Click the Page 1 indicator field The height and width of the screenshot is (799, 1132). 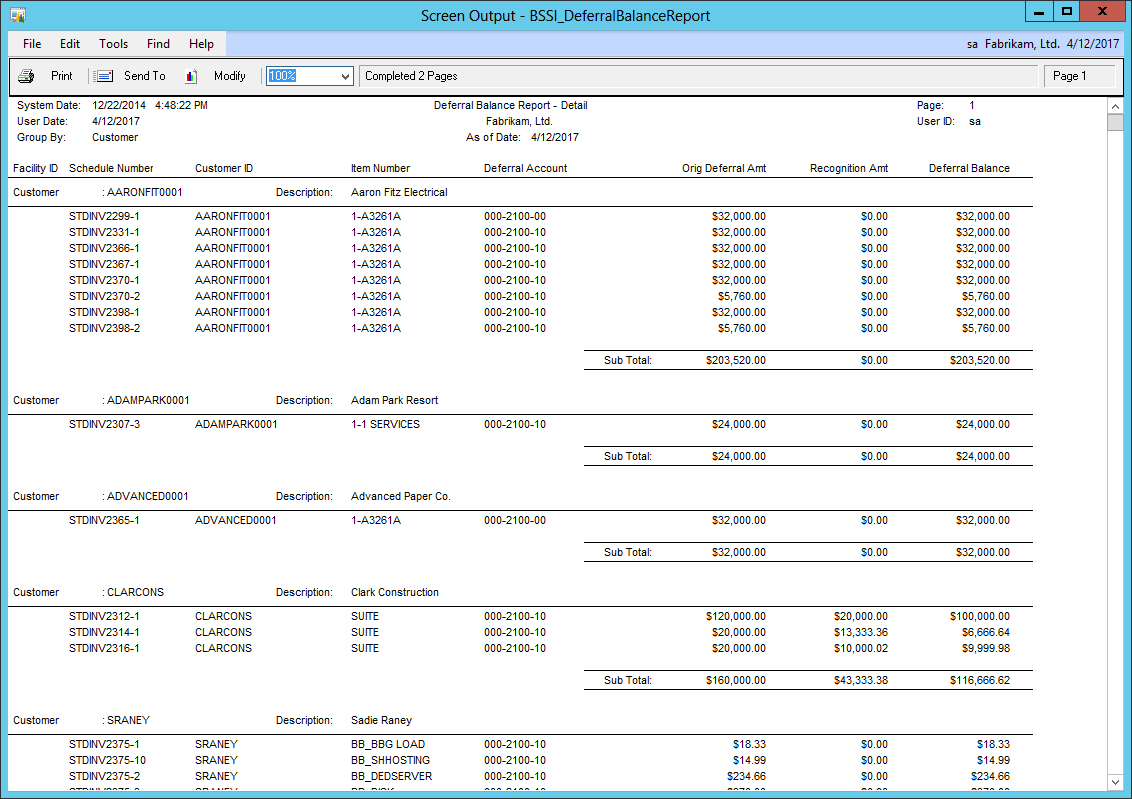tap(1078, 76)
